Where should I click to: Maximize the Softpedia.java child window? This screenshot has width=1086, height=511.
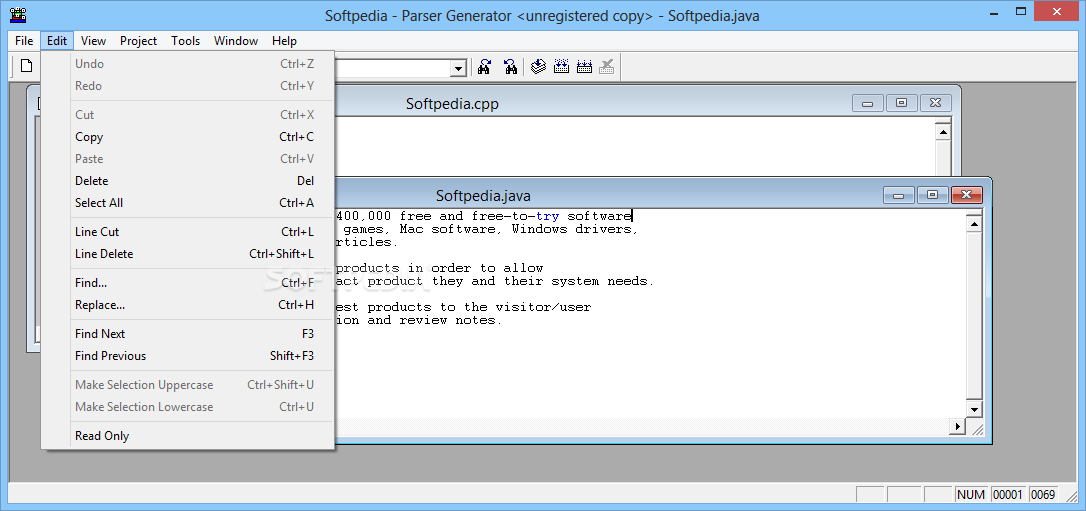coord(932,195)
